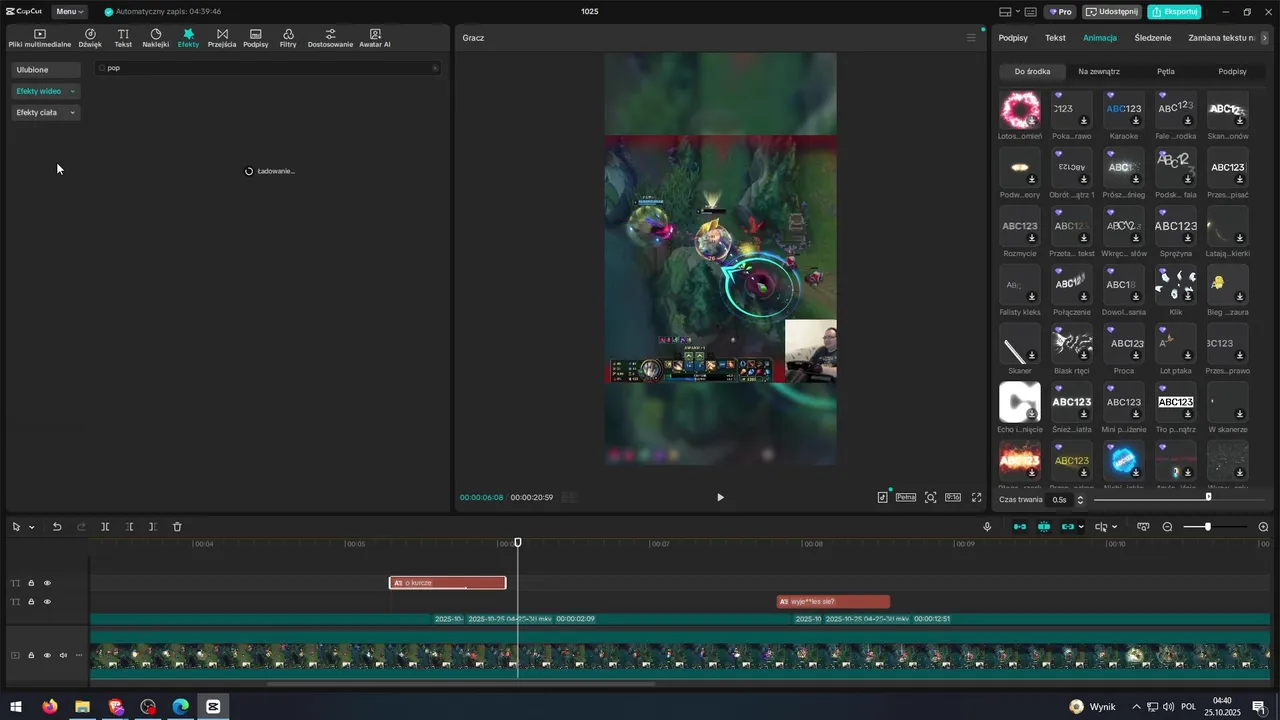Toggle the linkage button on timeline toolbar

click(x=1068, y=527)
